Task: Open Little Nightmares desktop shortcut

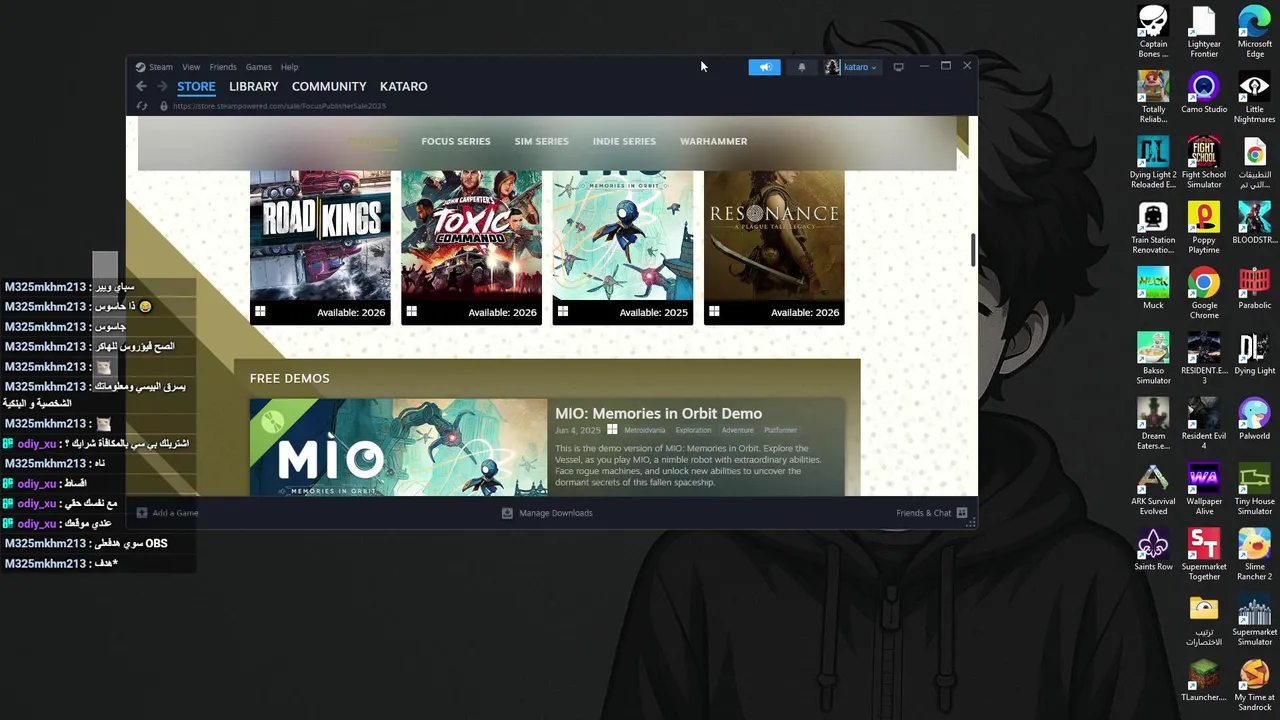Action: [x=1255, y=97]
